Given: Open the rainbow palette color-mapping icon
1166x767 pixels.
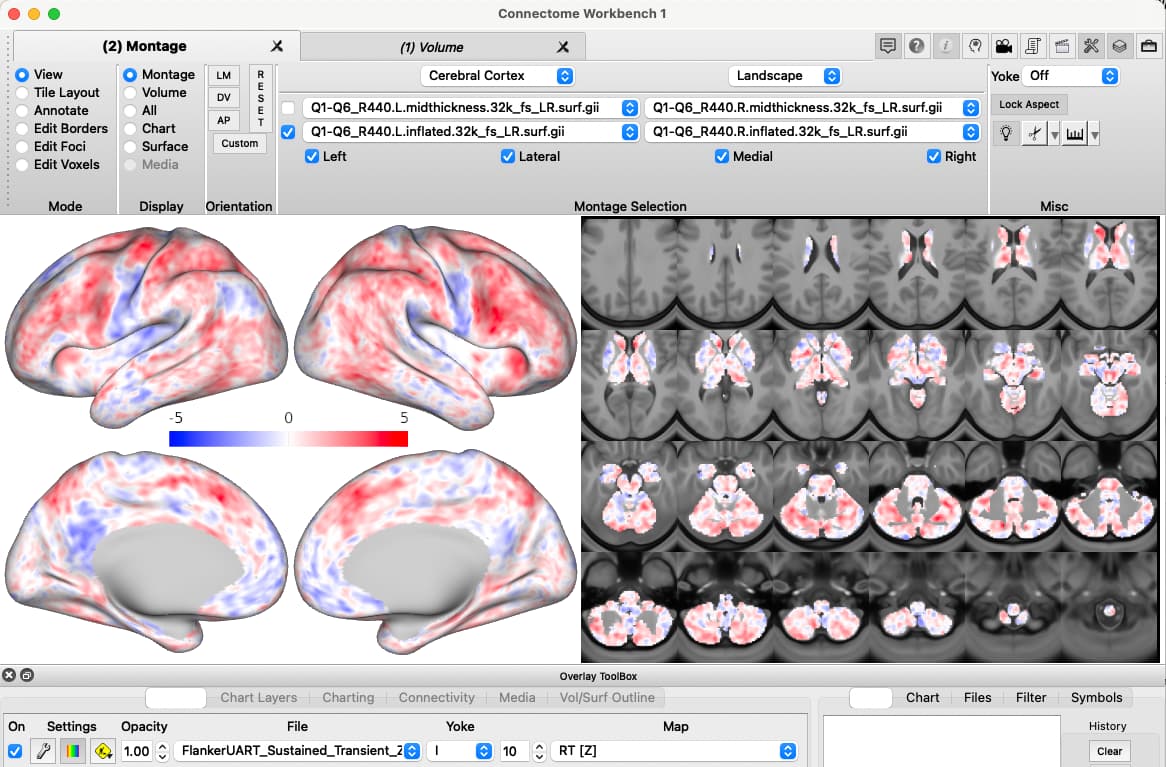Looking at the screenshot, I should coord(73,751).
